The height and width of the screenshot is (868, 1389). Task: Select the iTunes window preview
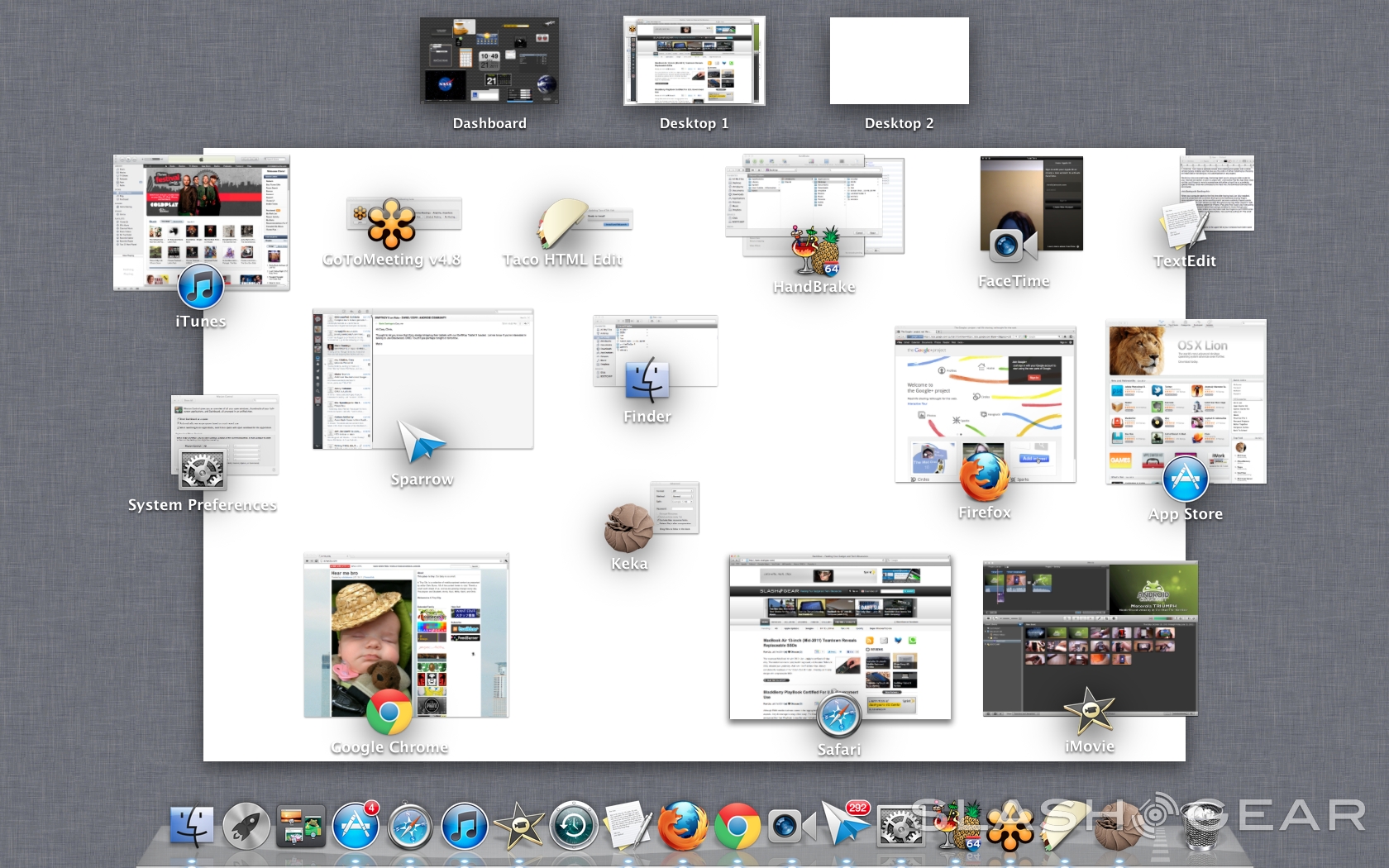coord(201,222)
